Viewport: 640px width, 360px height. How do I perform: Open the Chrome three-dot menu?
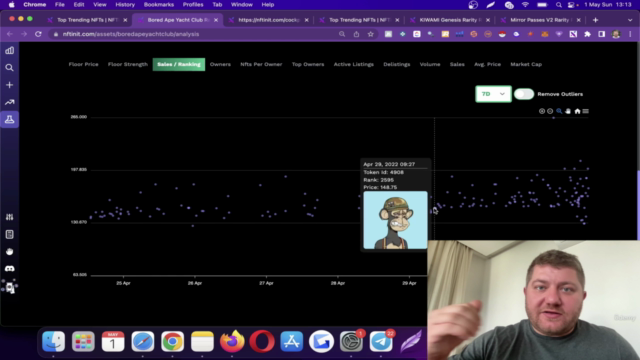(630, 34)
